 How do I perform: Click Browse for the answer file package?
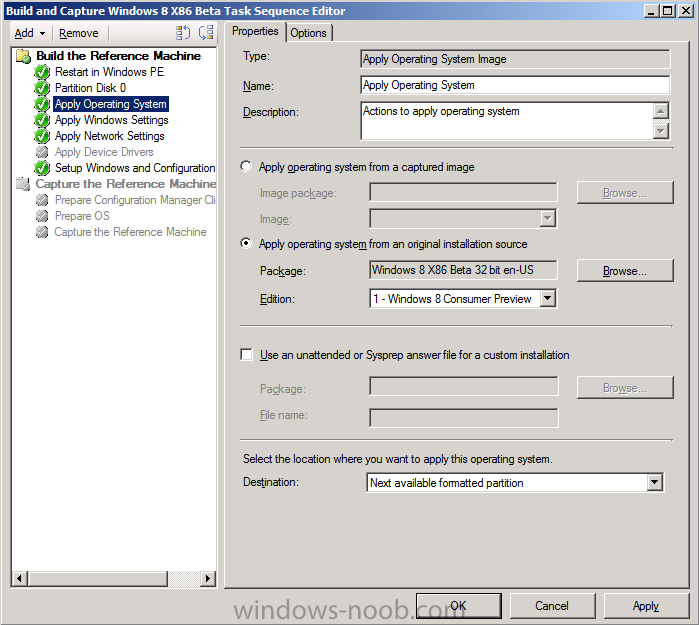[625, 388]
